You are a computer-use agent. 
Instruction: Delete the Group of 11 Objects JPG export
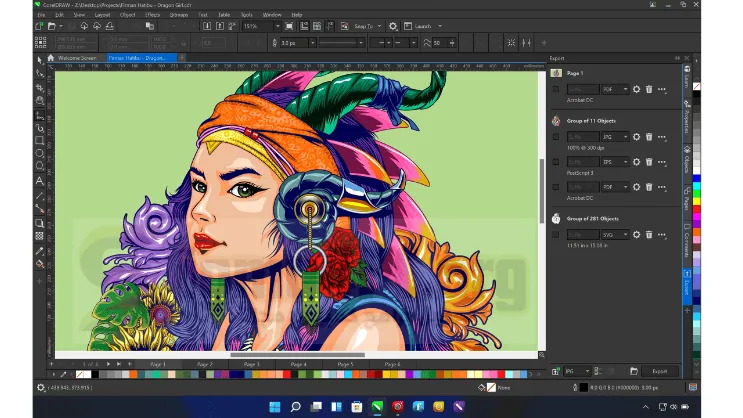coord(648,135)
